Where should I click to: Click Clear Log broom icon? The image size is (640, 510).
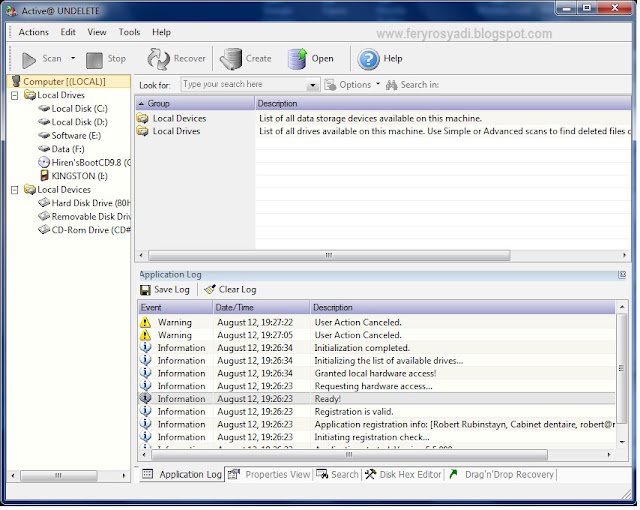(x=210, y=290)
